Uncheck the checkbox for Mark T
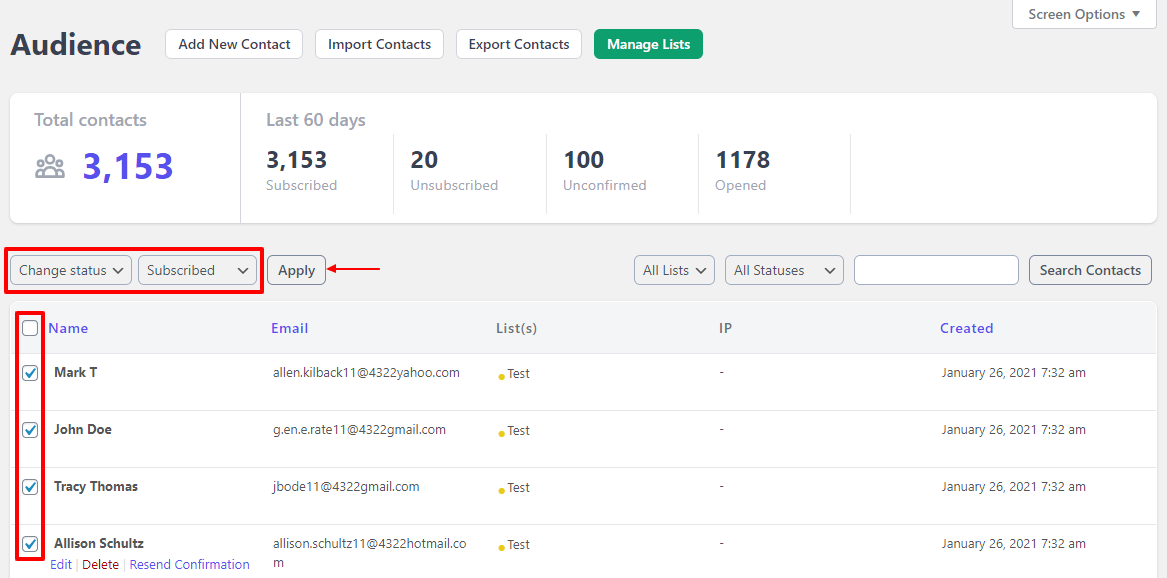1167x578 pixels. coord(30,373)
